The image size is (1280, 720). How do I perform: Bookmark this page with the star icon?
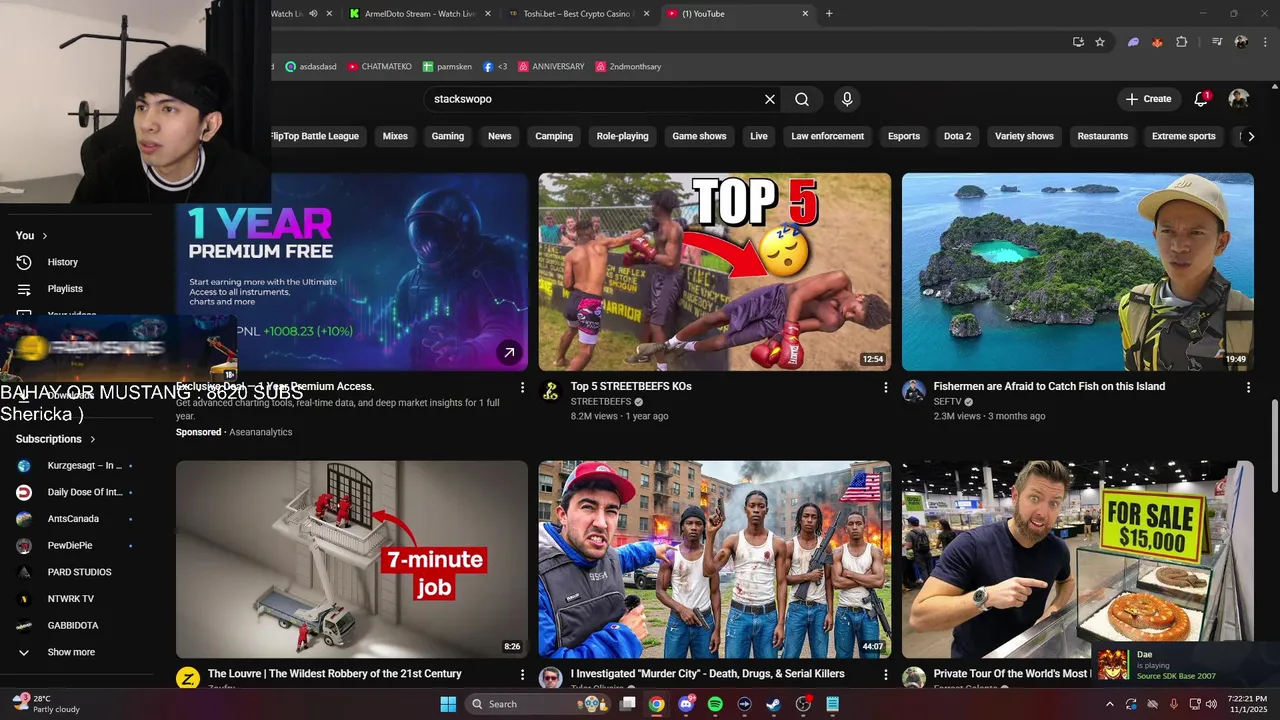pos(1100,42)
